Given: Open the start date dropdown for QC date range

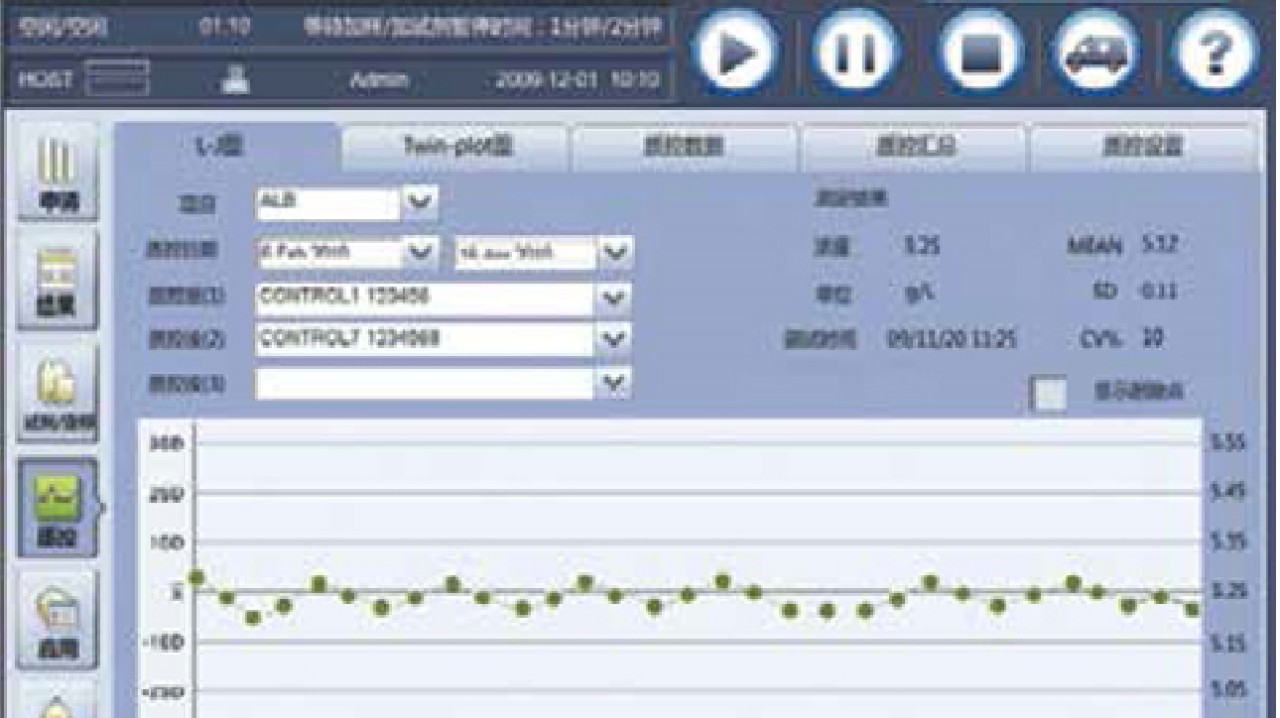Looking at the screenshot, I should 420,253.
